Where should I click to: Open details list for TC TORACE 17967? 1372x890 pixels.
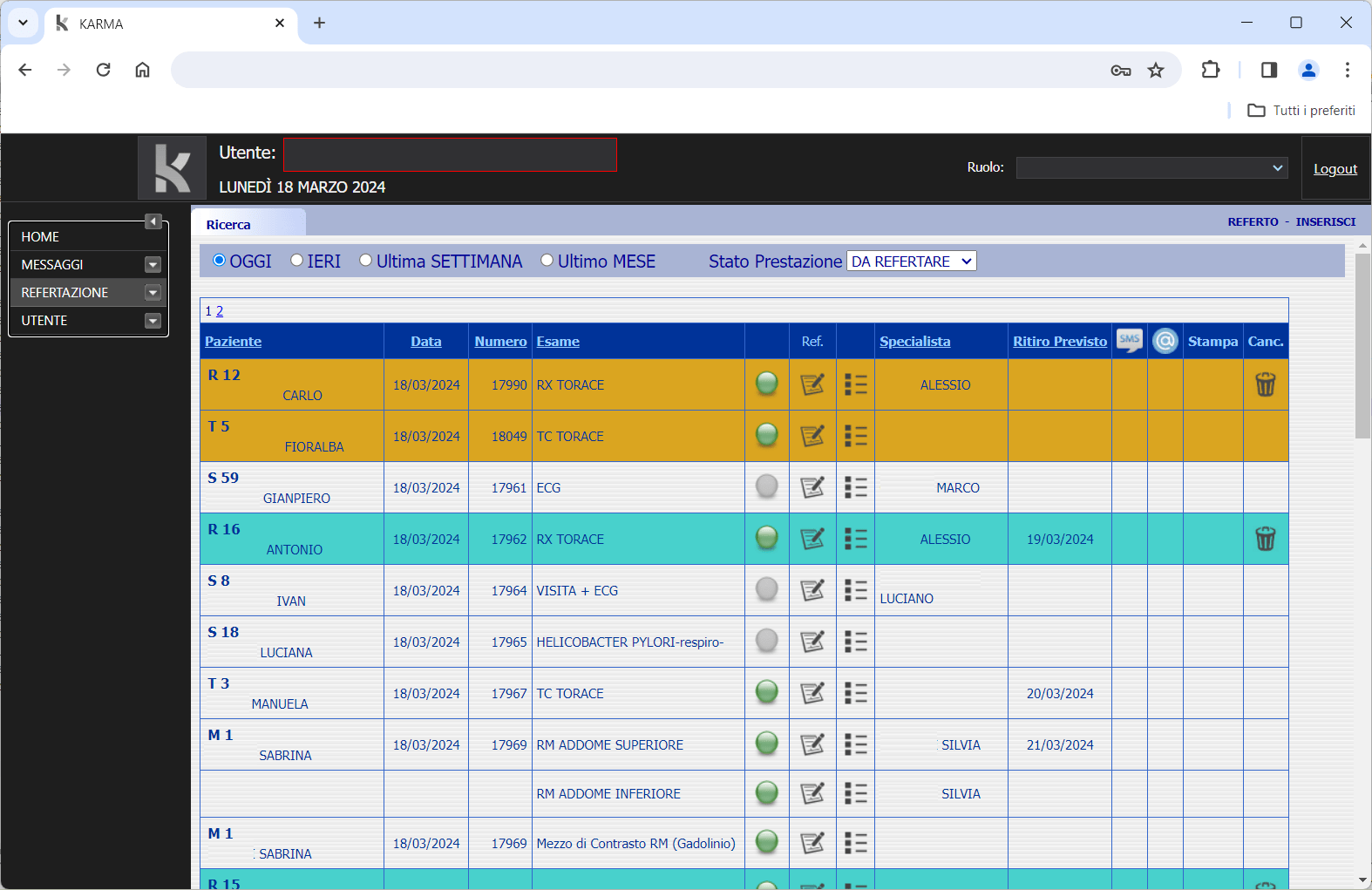pos(856,693)
